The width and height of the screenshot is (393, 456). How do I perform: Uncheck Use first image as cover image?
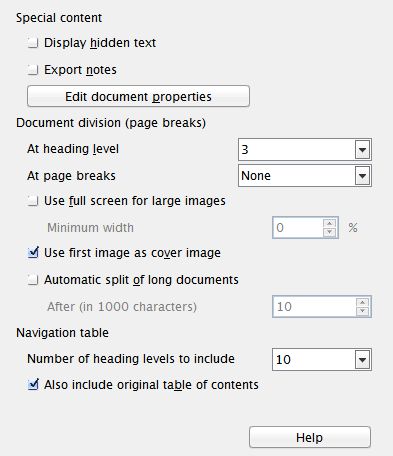pyautogui.click(x=33, y=253)
